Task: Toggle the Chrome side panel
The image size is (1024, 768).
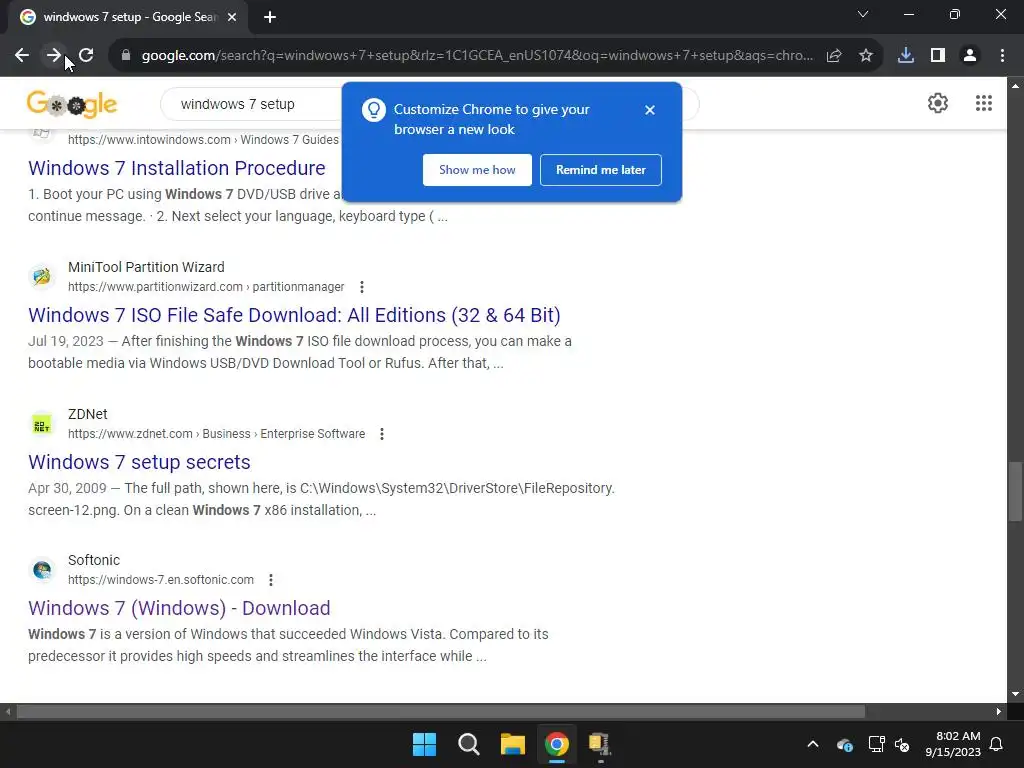Action: [x=938, y=56]
